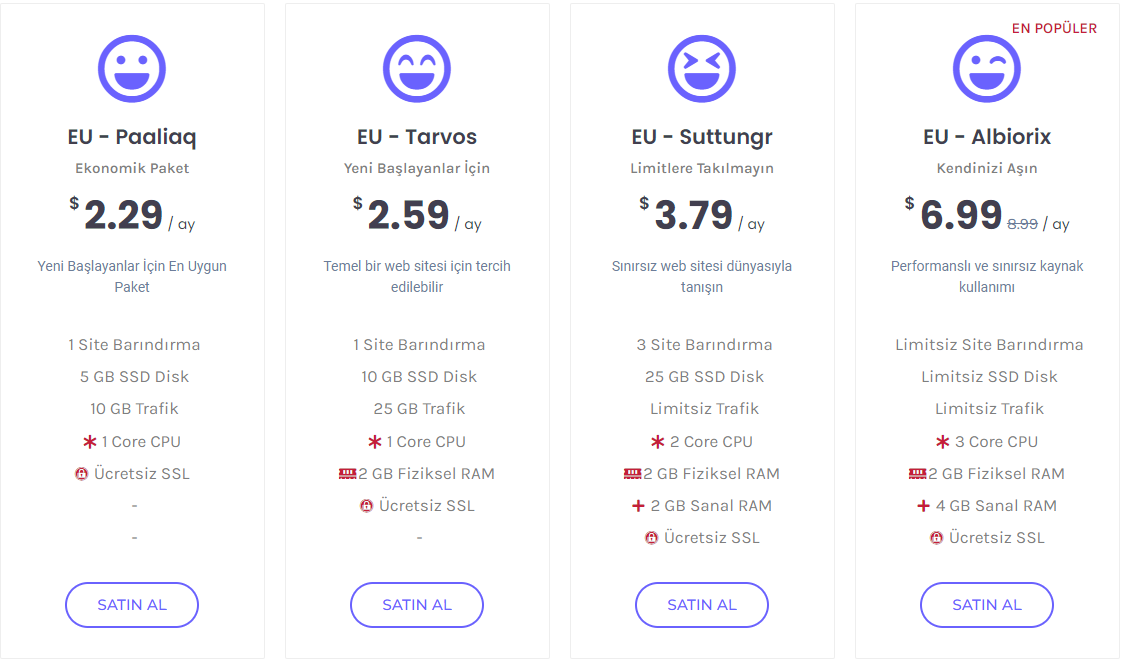This screenshot has height=661, width=1123.
Task: Click the SSL lock icon in Albiorix plan
Action: pyautogui.click(x=937, y=538)
